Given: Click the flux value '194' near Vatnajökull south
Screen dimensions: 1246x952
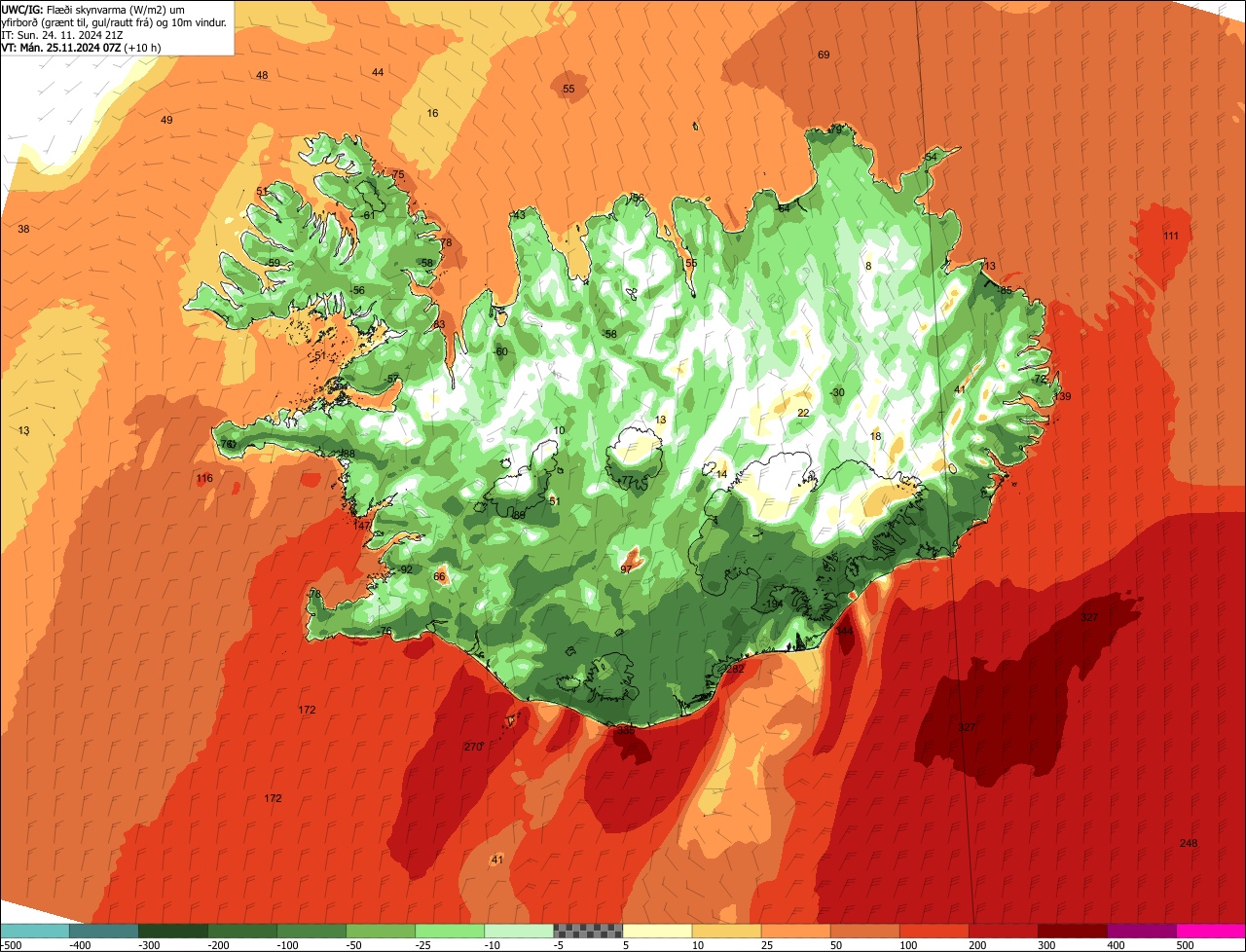Looking at the screenshot, I should pos(775,604).
